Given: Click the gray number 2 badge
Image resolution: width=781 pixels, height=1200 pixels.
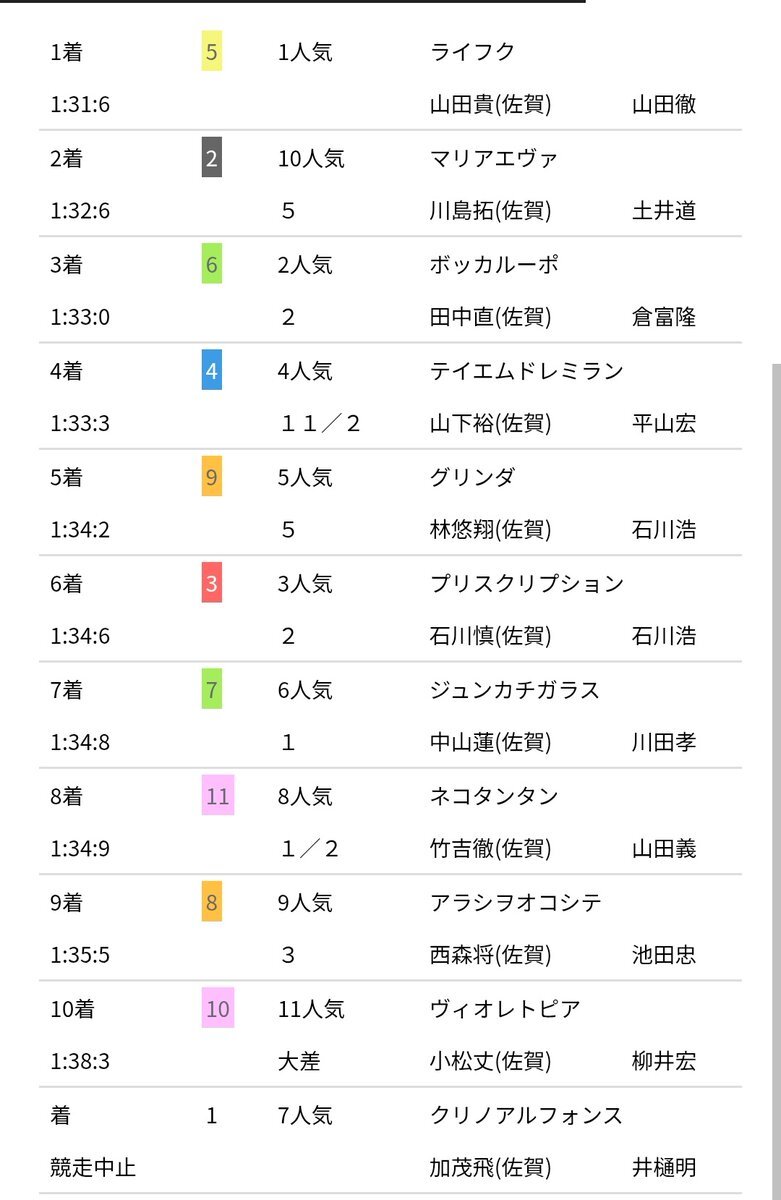Looking at the screenshot, I should click(211, 158).
